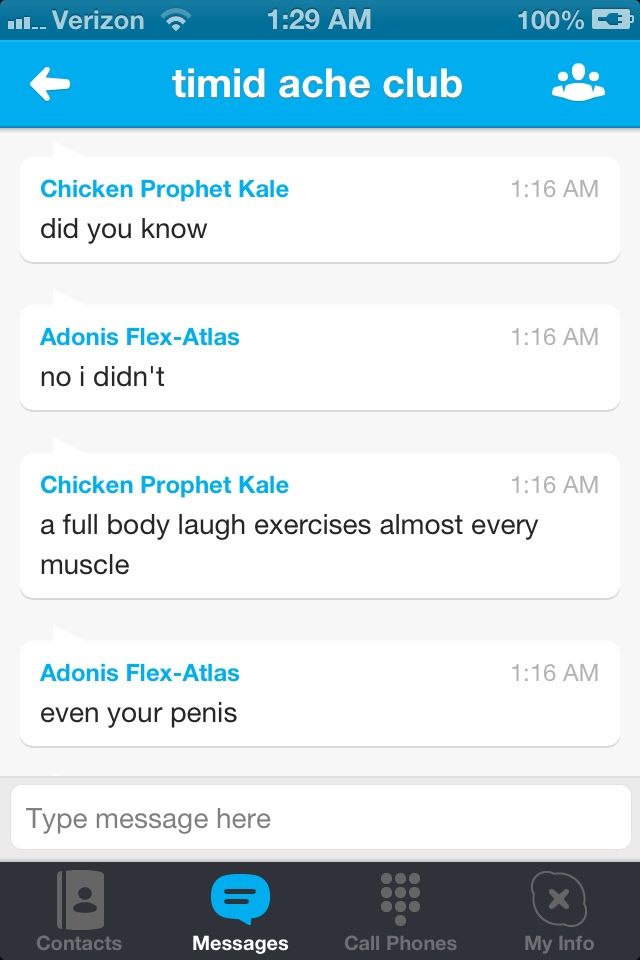The image size is (640, 960).
Task: Tap the Messages speech bubble icon
Action: coord(240,897)
